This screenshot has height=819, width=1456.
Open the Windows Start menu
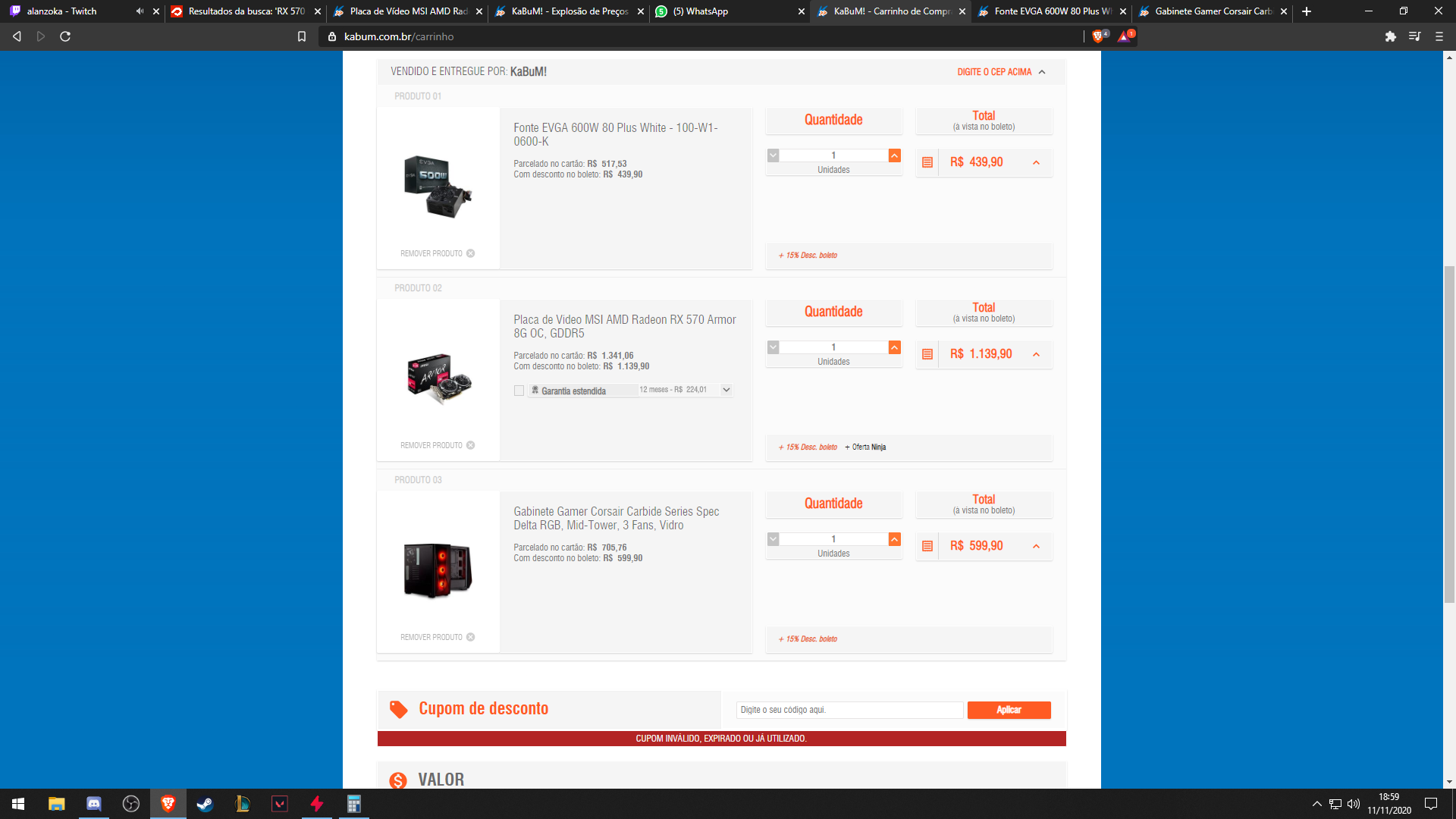pyautogui.click(x=18, y=804)
